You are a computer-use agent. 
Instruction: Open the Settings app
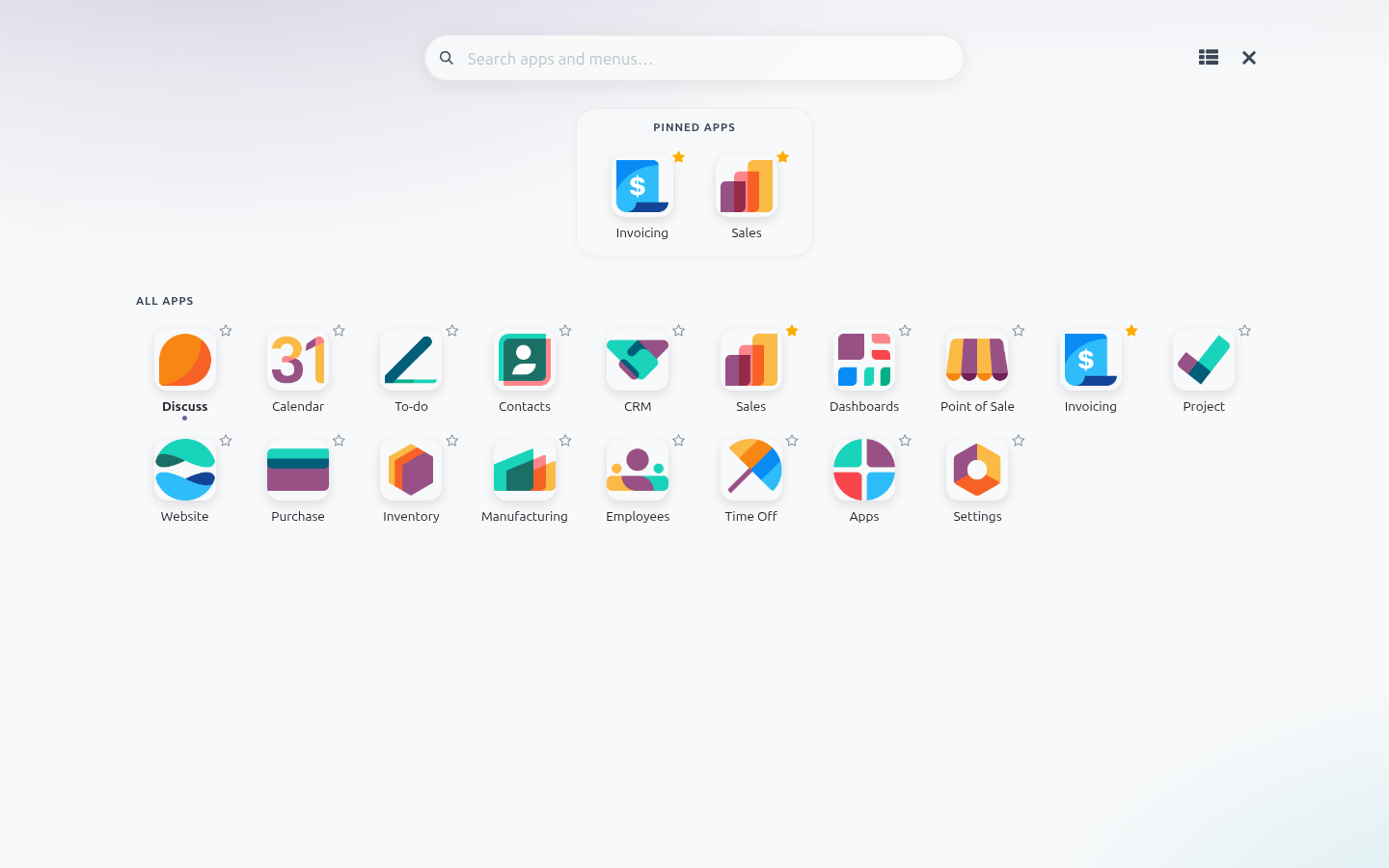(977, 470)
